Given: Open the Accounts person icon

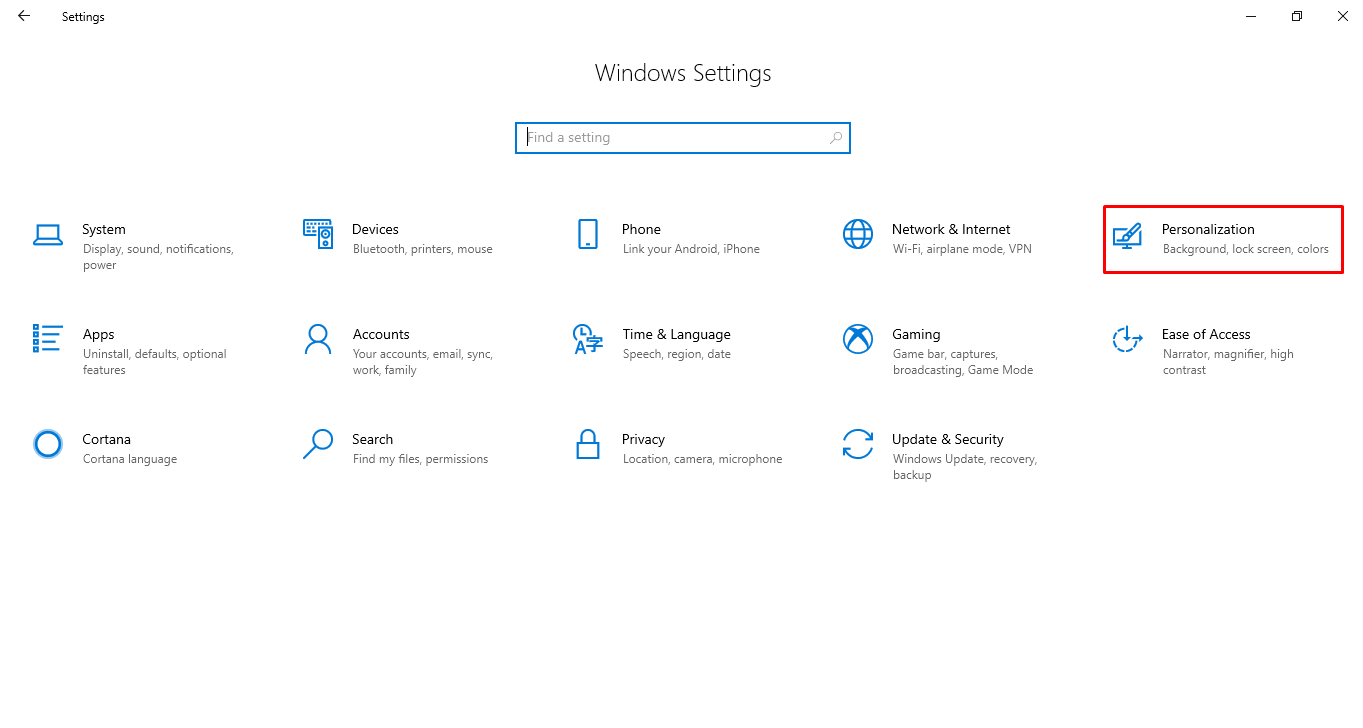Looking at the screenshot, I should point(318,339).
